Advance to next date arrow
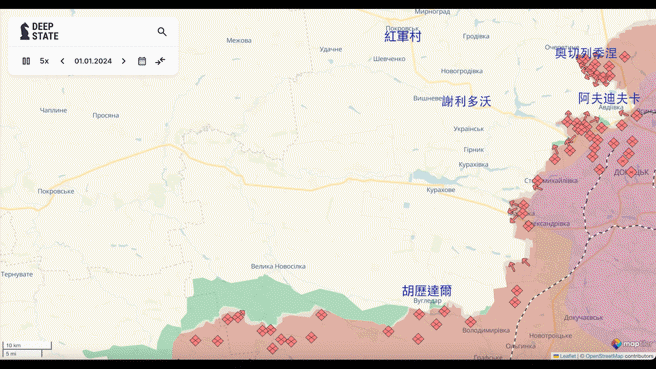This screenshot has width=656, height=369. (123, 61)
